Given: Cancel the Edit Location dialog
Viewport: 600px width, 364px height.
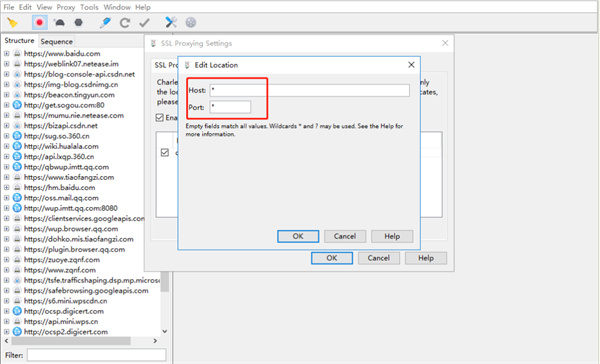Looking at the screenshot, I should [x=345, y=236].
